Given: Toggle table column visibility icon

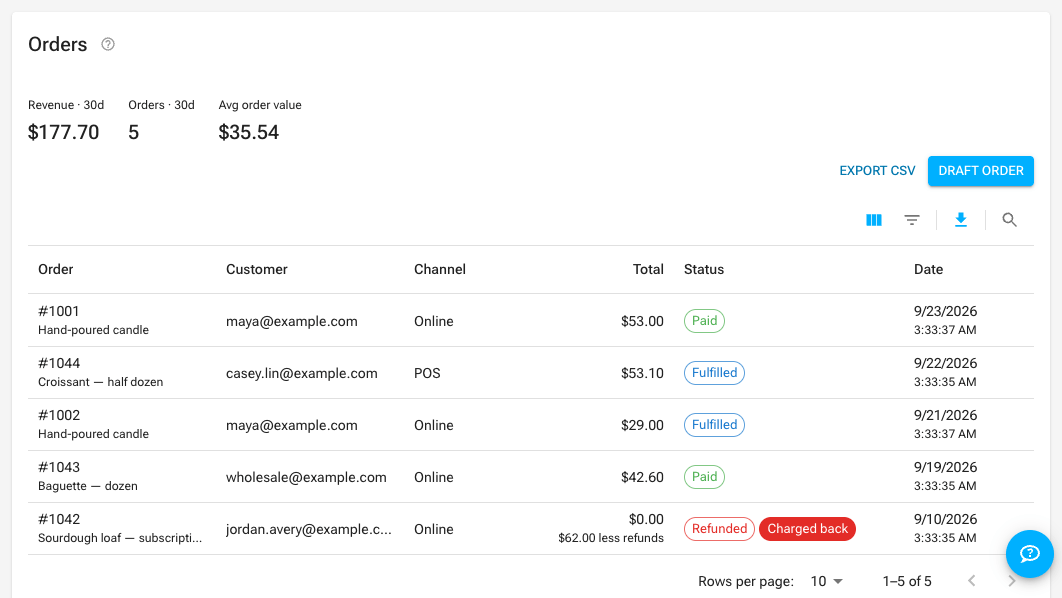Looking at the screenshot, I should coord(874,220).
